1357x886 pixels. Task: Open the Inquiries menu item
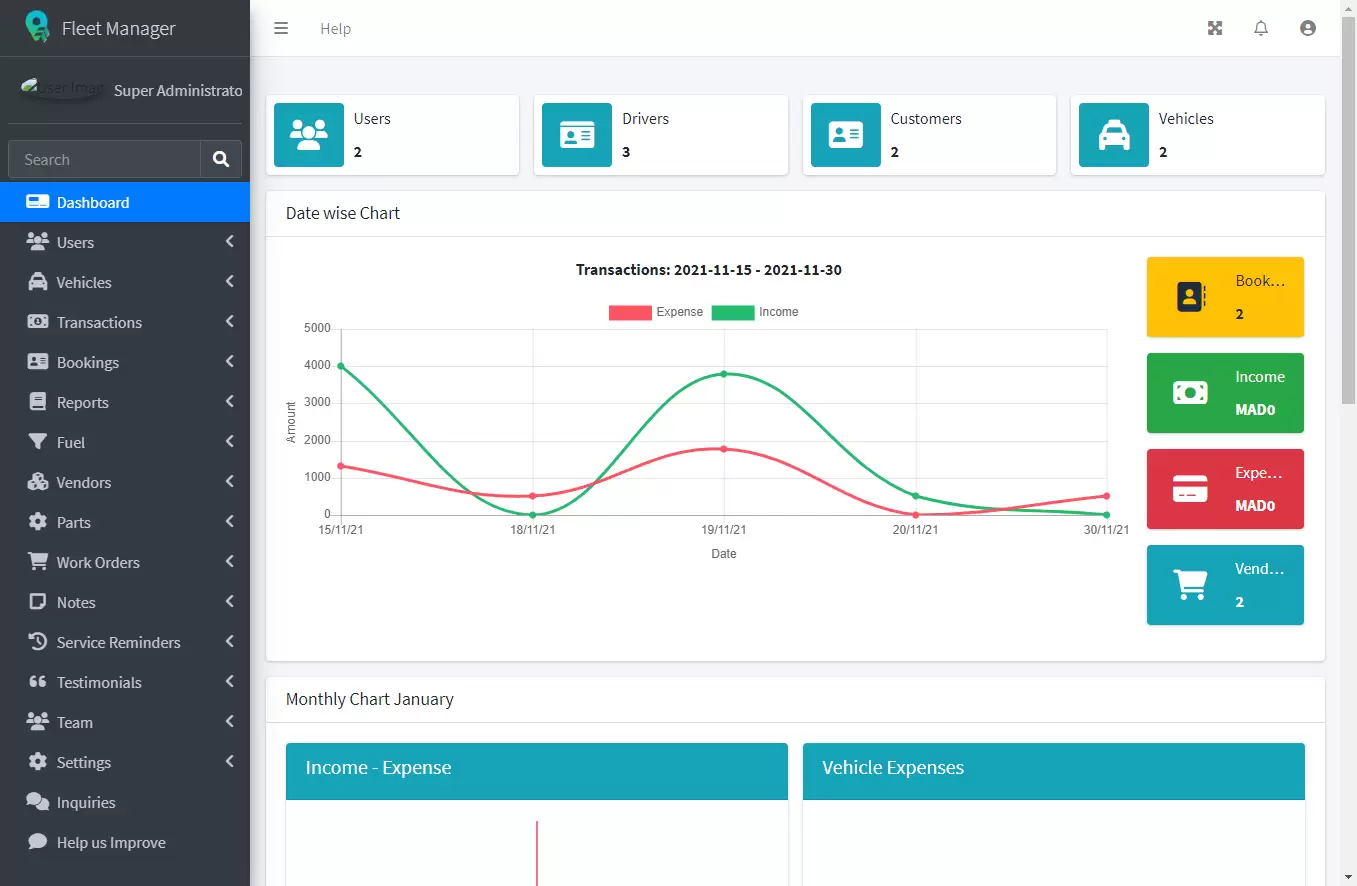tap(125, 802)
